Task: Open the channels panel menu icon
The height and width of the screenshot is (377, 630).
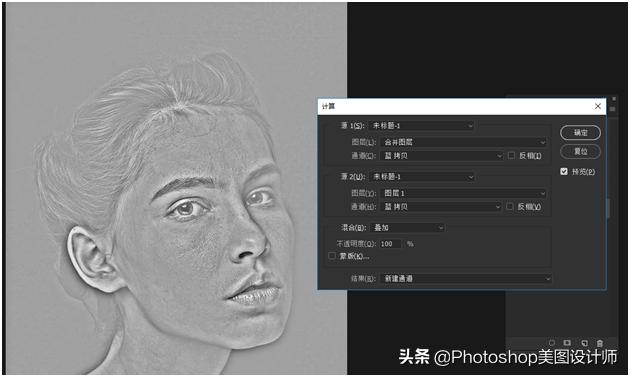Action: point(612,109)
